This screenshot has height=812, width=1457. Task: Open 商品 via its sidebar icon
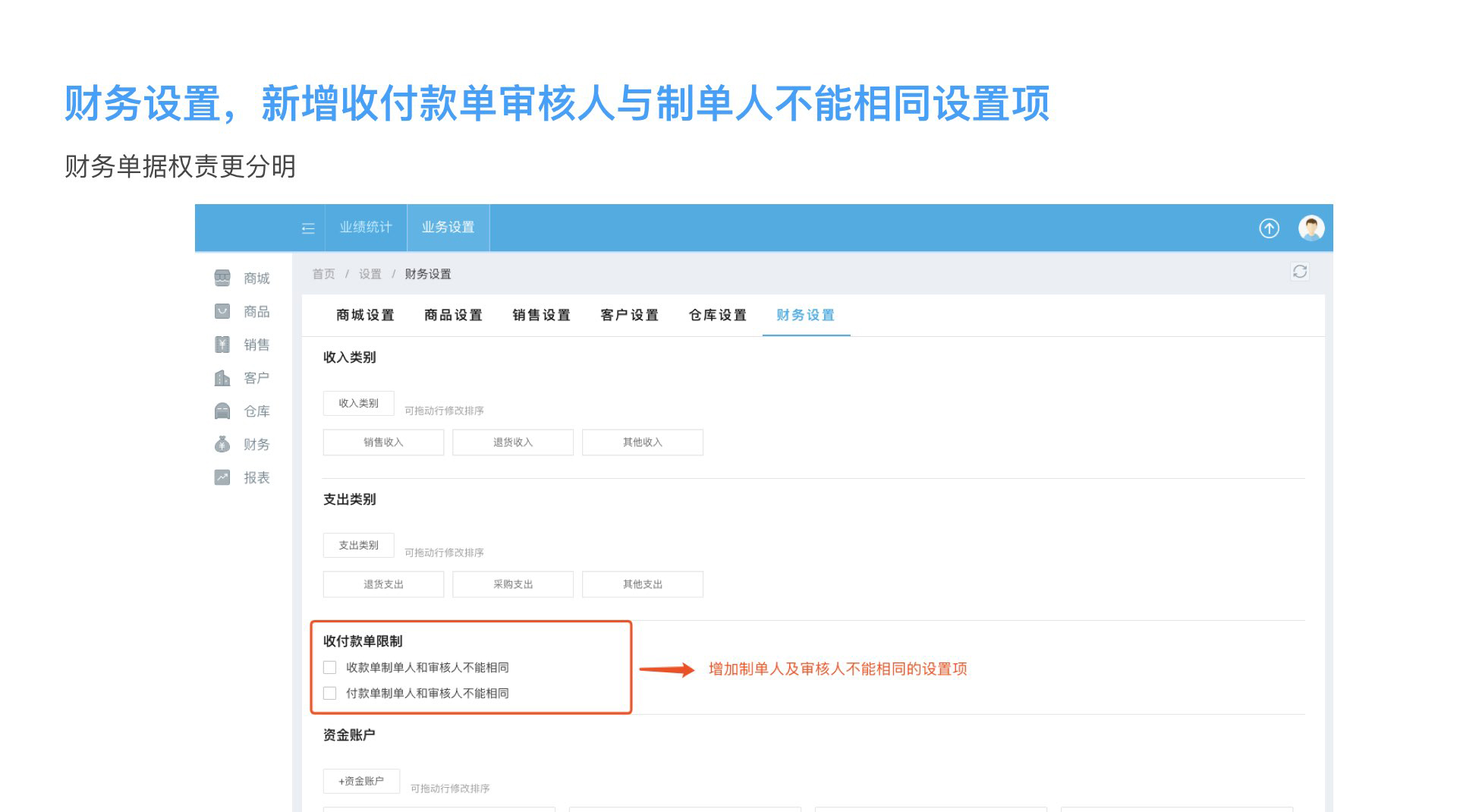click(222, 311)
